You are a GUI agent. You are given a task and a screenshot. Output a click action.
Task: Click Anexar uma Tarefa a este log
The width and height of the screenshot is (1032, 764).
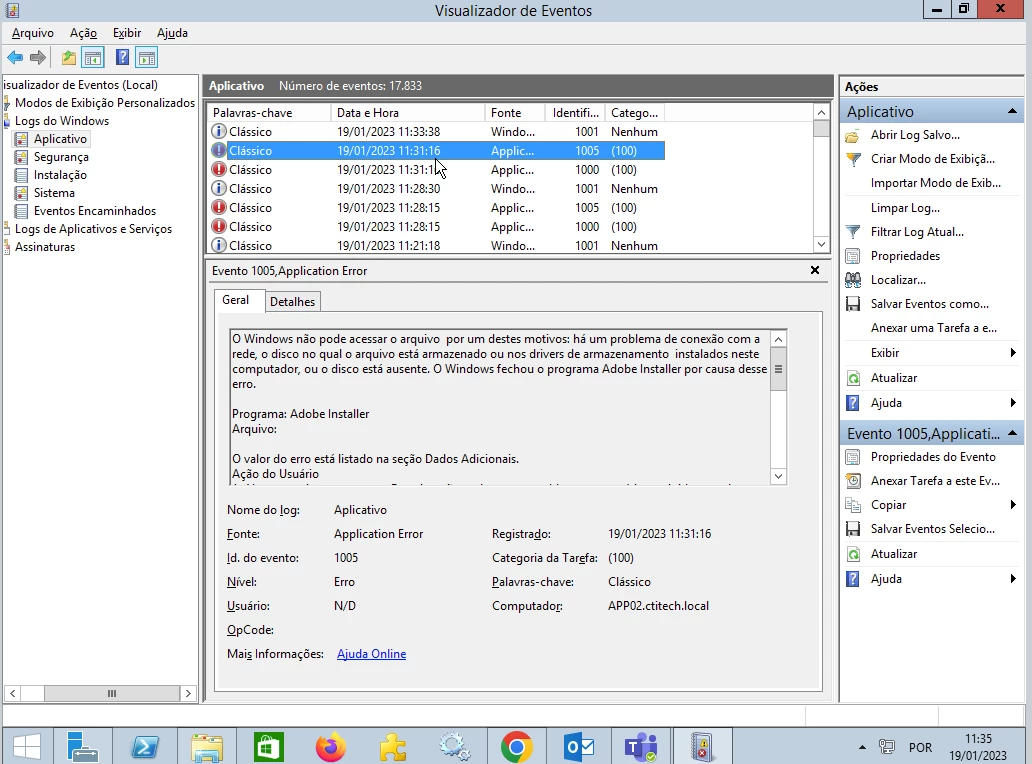[933, 328]
